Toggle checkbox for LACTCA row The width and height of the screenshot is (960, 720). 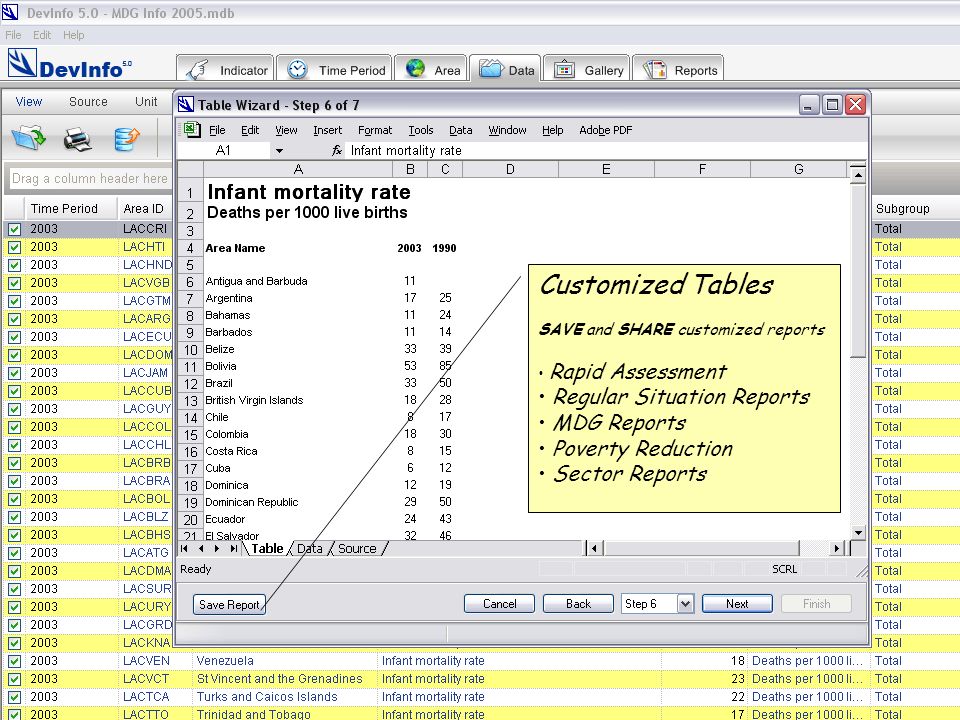click(14, 697)
